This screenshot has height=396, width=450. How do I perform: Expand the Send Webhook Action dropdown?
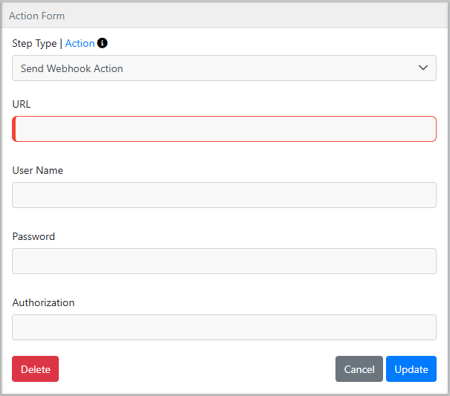(224, 68)
